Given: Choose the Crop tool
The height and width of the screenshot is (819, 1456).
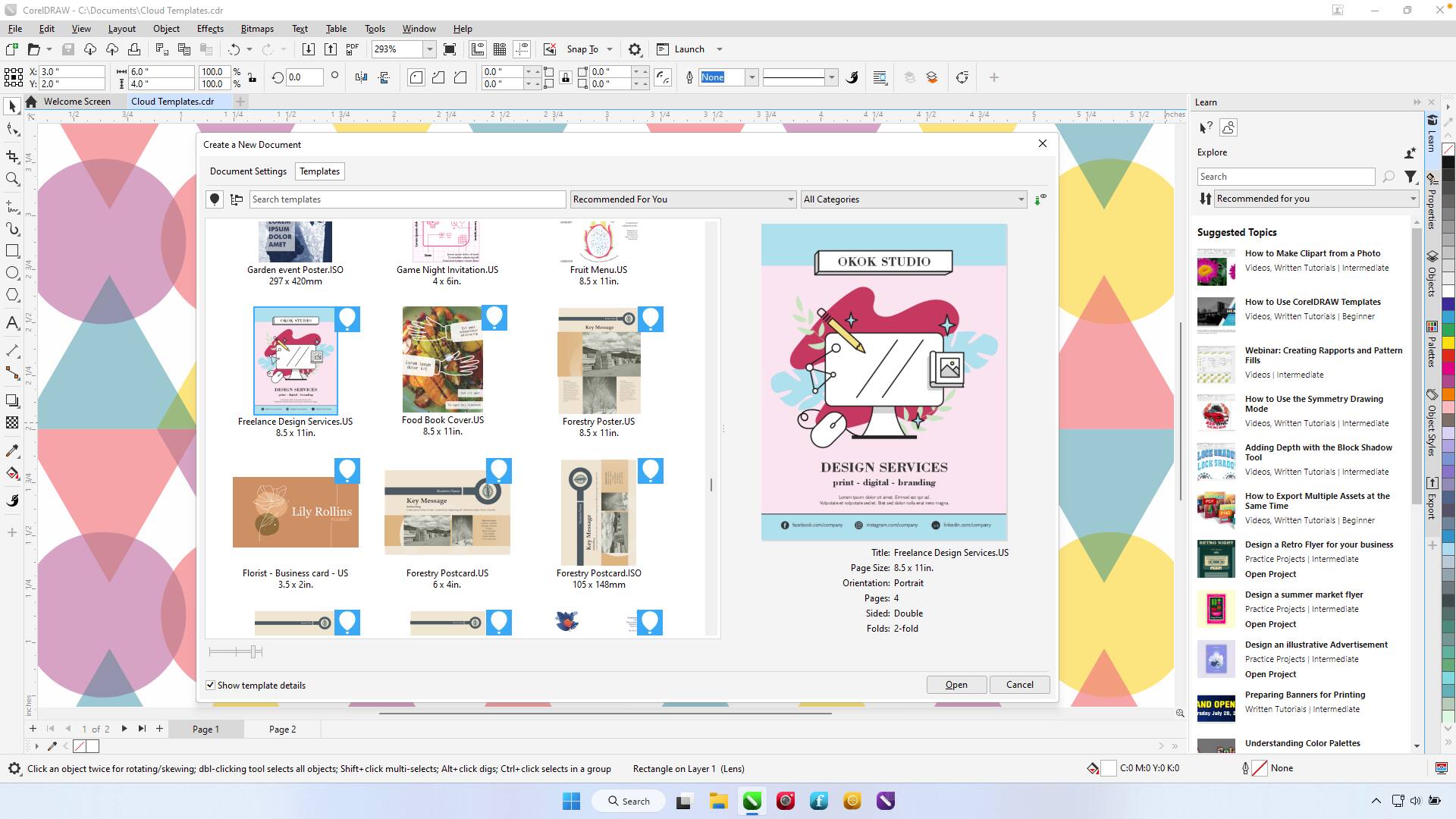Looking at the screenshot, I should pos(12,156).
